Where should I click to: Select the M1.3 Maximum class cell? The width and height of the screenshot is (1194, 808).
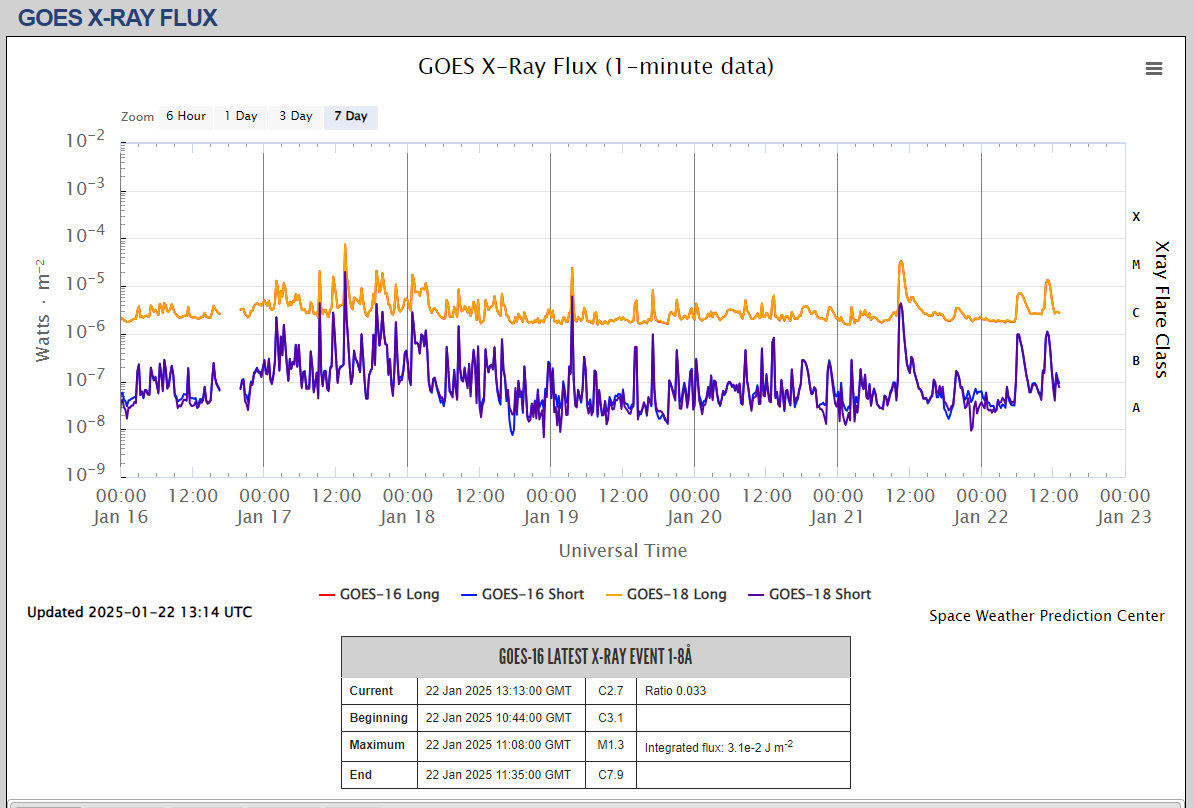tap(611, 745)
